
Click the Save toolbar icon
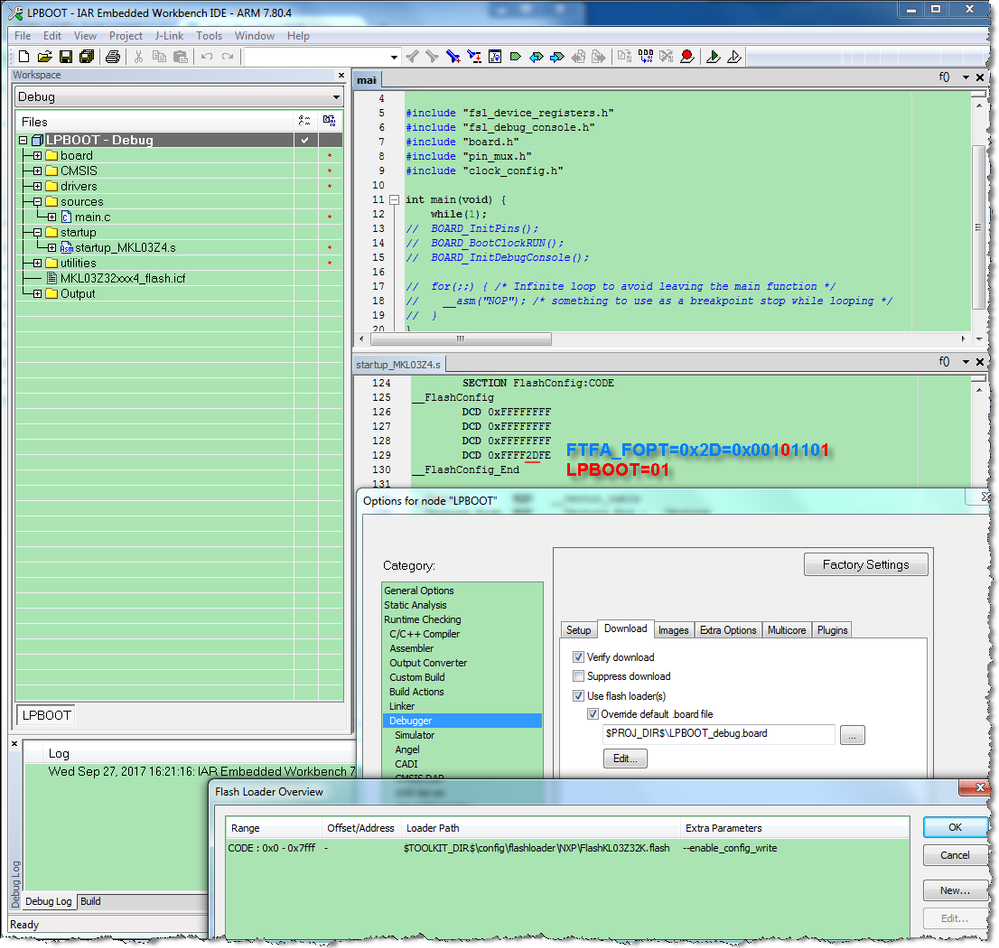(x=66, y=57)
